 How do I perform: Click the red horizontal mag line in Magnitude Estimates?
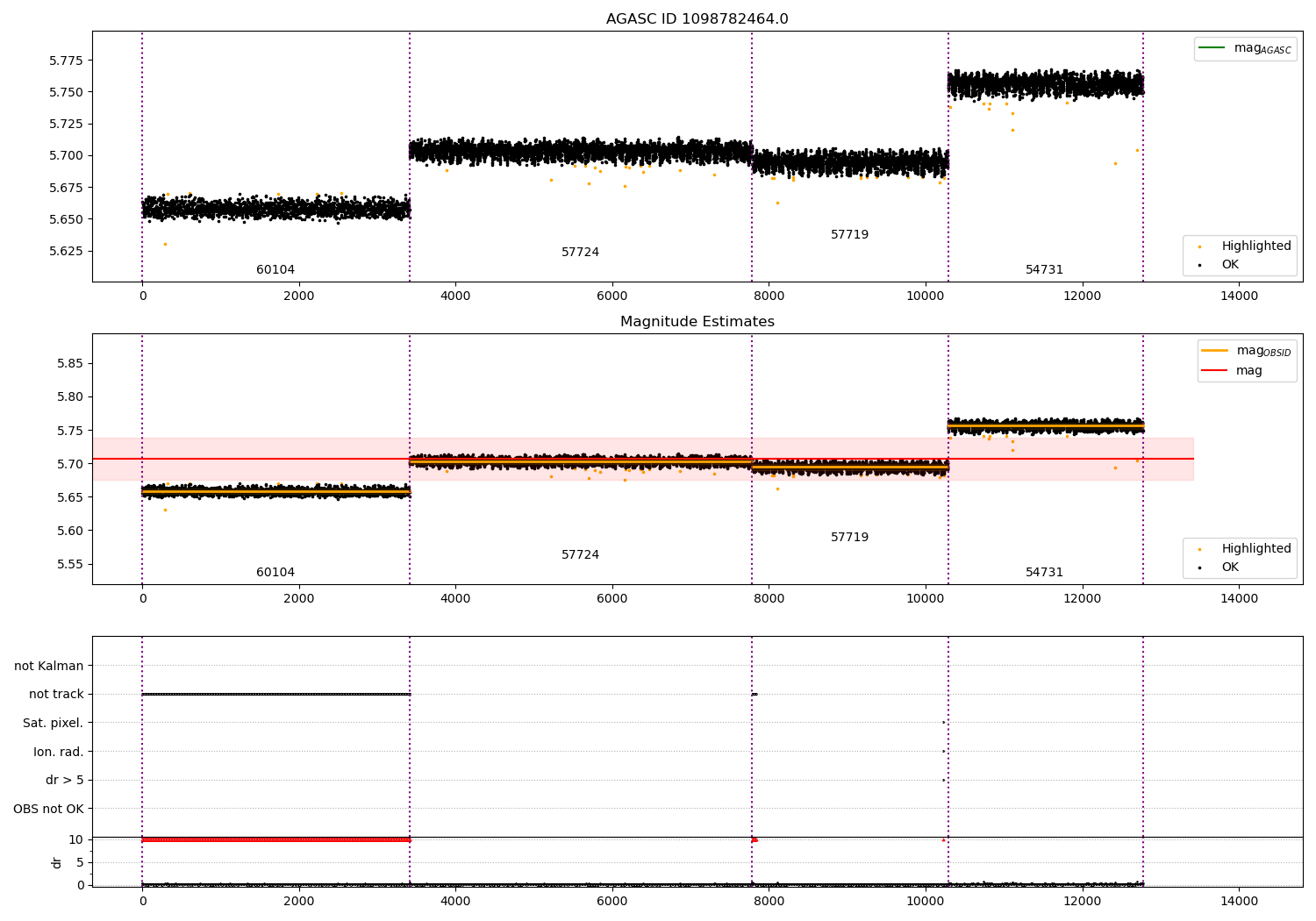[643, 459]
